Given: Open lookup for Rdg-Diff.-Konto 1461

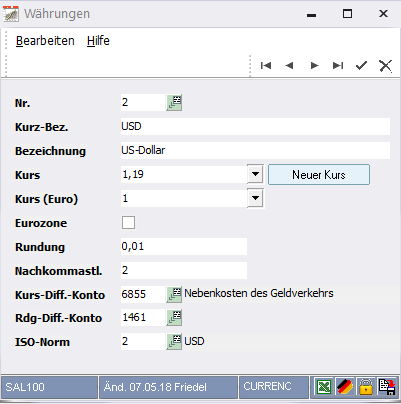Looking at the screenshot, I should [174, 317].
